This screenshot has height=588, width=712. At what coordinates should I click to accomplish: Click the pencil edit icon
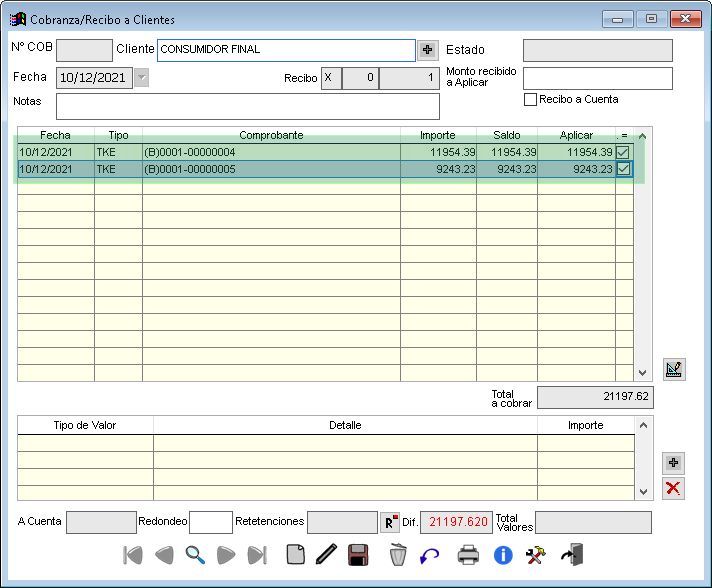(325, 555)
